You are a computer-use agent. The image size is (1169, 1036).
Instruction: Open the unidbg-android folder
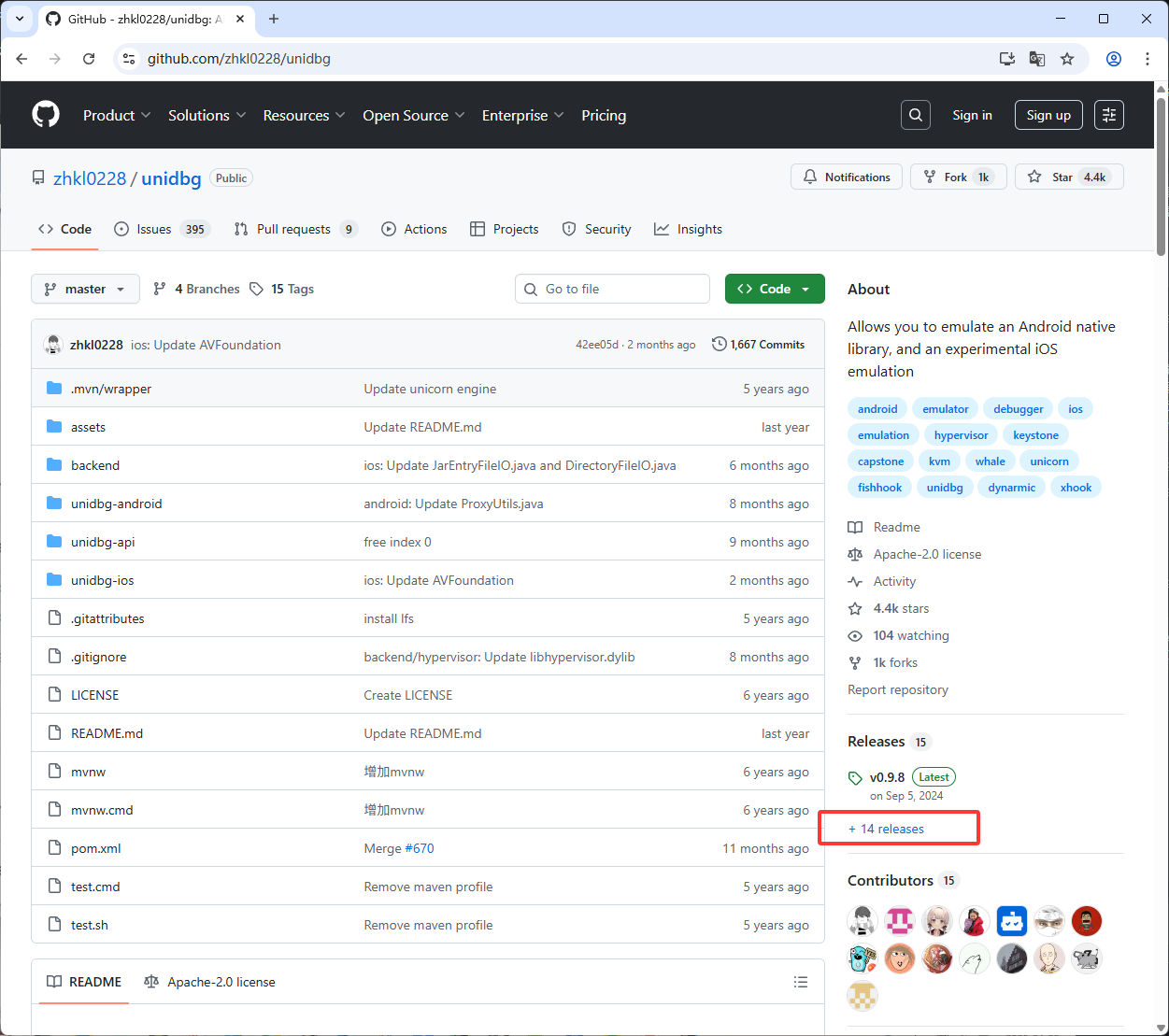tap(117, 504)
